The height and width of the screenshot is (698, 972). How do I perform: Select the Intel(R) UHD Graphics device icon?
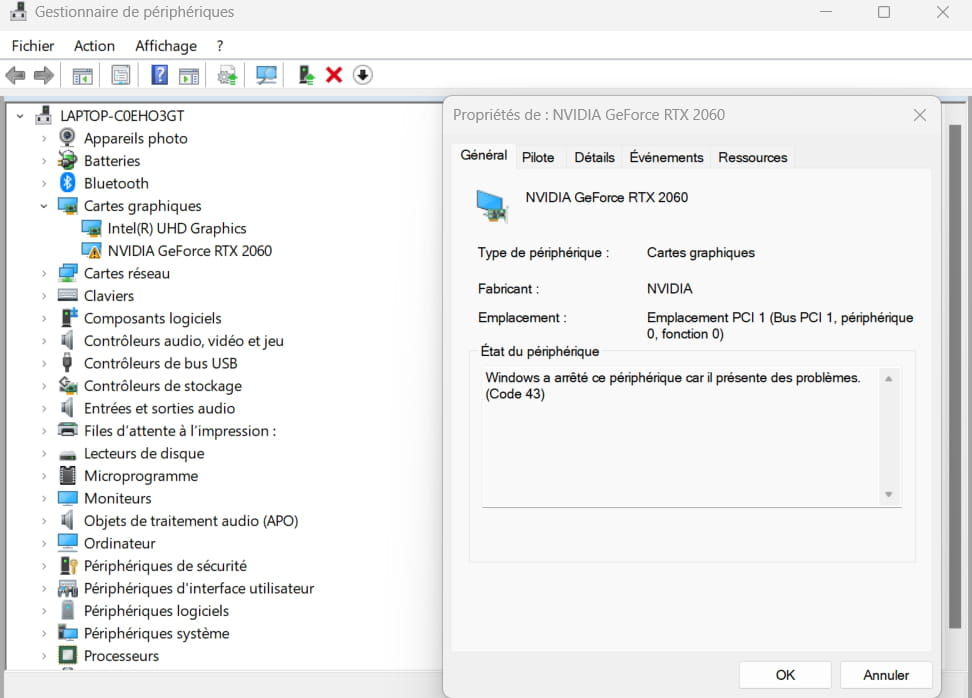coord(91,228)
